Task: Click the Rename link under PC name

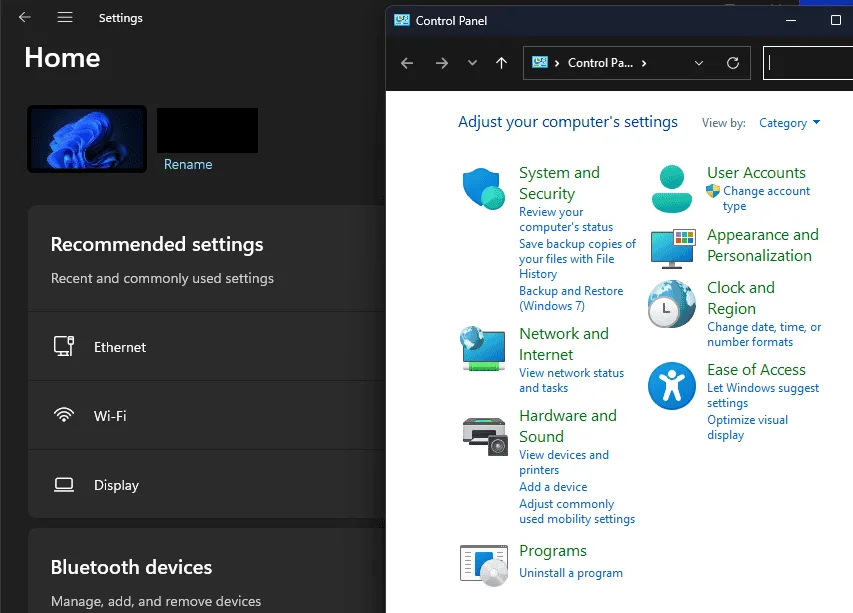Action: pos(188,164)
